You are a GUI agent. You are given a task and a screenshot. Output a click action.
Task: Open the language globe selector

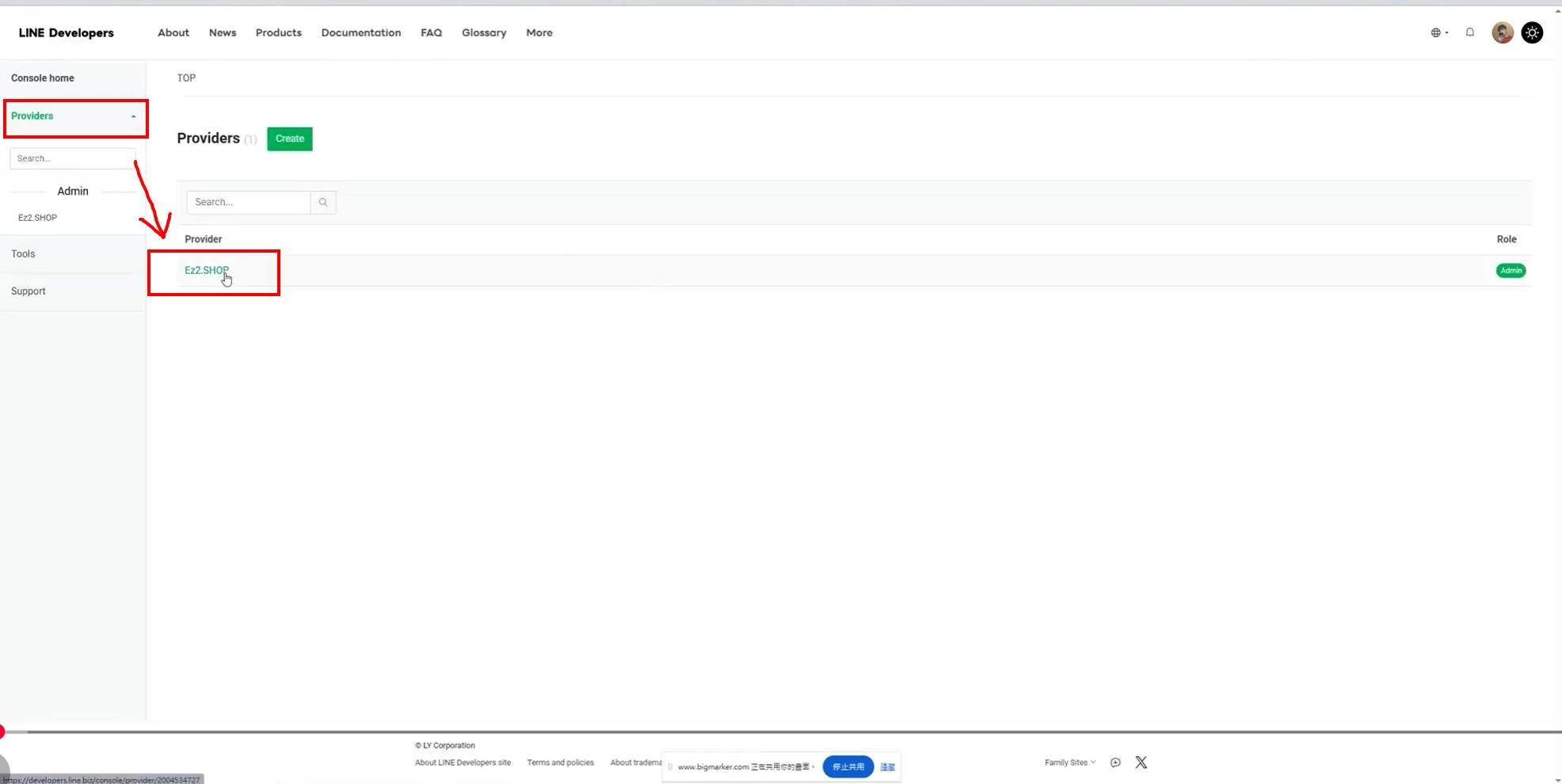coord(1439,32)
